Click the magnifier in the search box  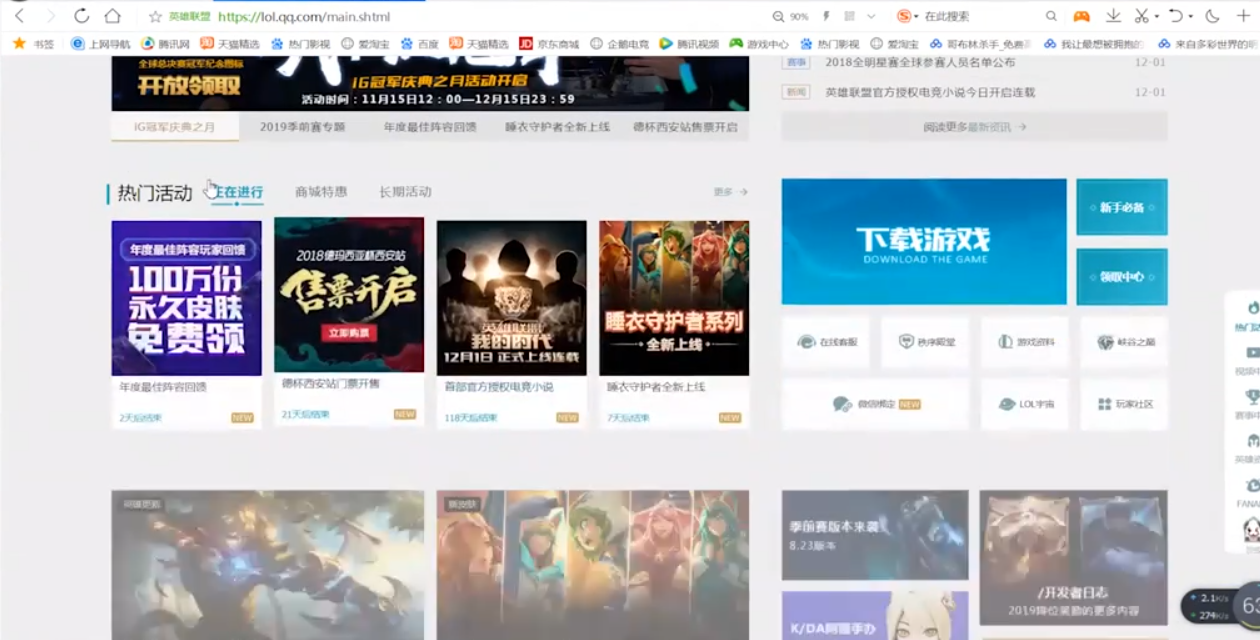click(x=1051, y=17)
